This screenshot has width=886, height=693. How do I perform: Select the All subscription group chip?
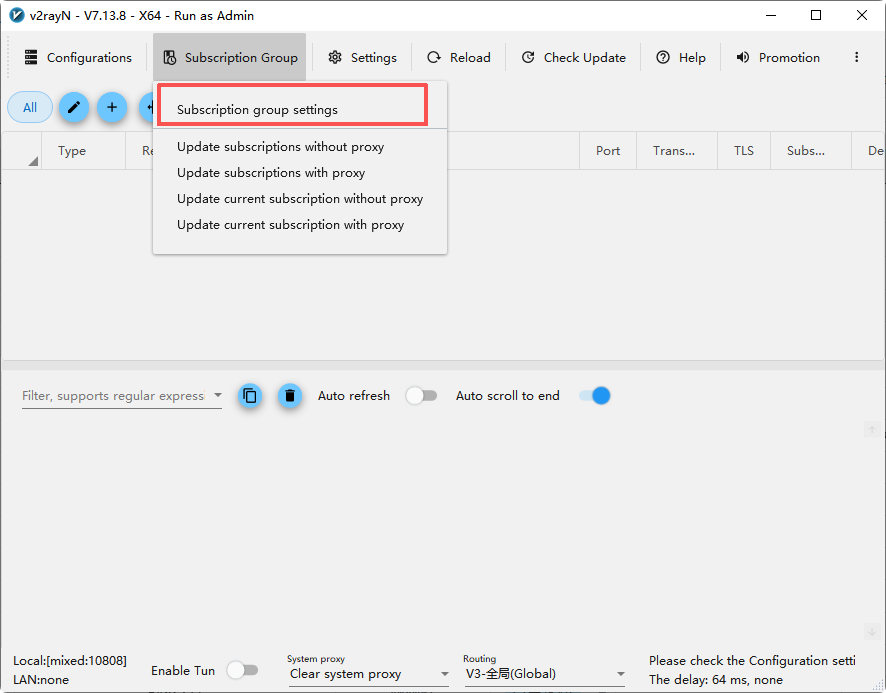[30, 107]
